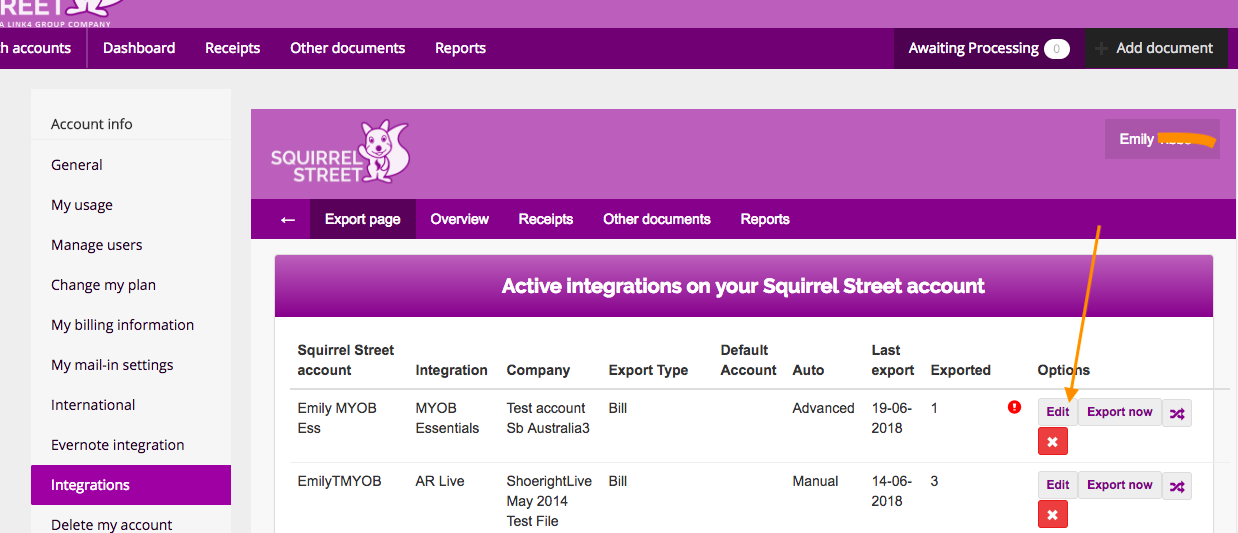Click the Manual auto setting cell

point(816,481)
